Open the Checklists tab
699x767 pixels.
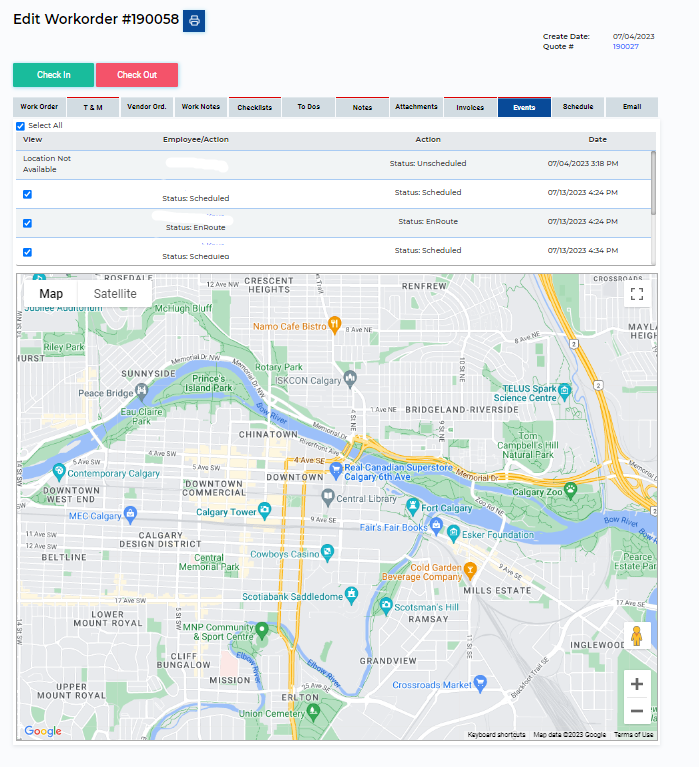255,107
